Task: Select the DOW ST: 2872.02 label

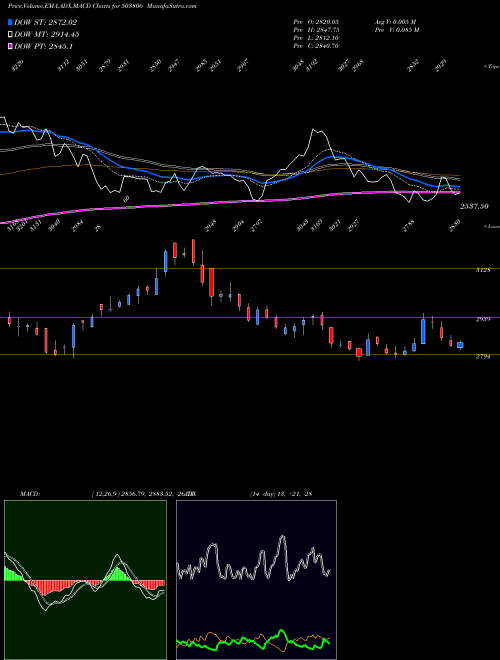Action: pos(45,22)
